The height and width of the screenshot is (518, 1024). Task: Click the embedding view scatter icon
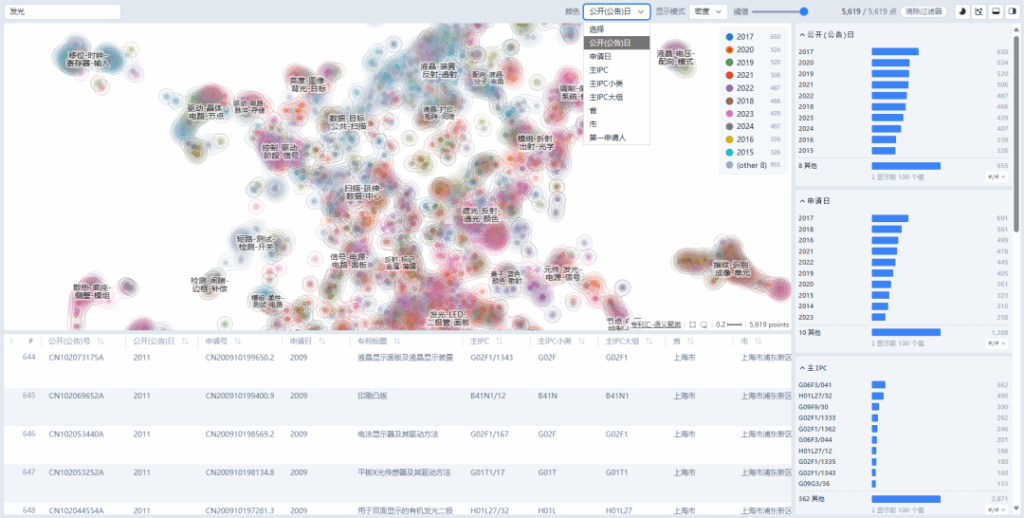(x=977, y=11)
